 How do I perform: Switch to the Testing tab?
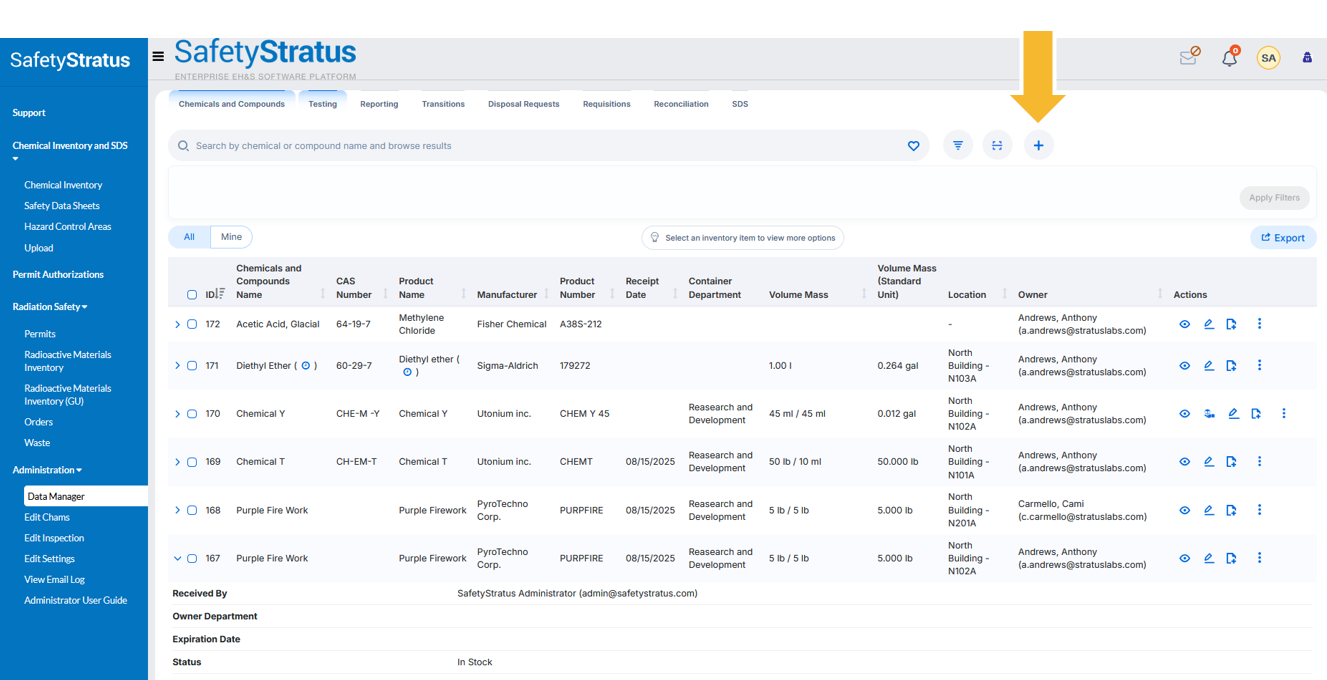(322, 104)
